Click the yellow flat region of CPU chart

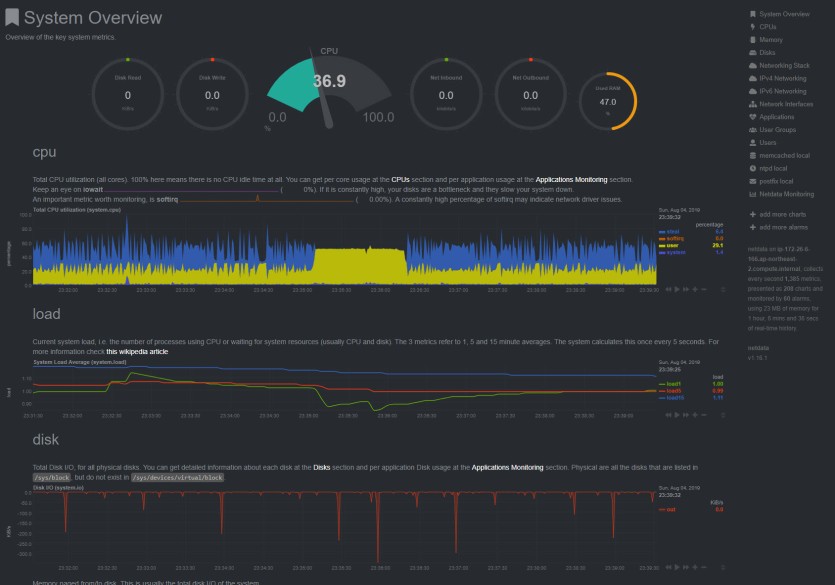tap(360, 266)
